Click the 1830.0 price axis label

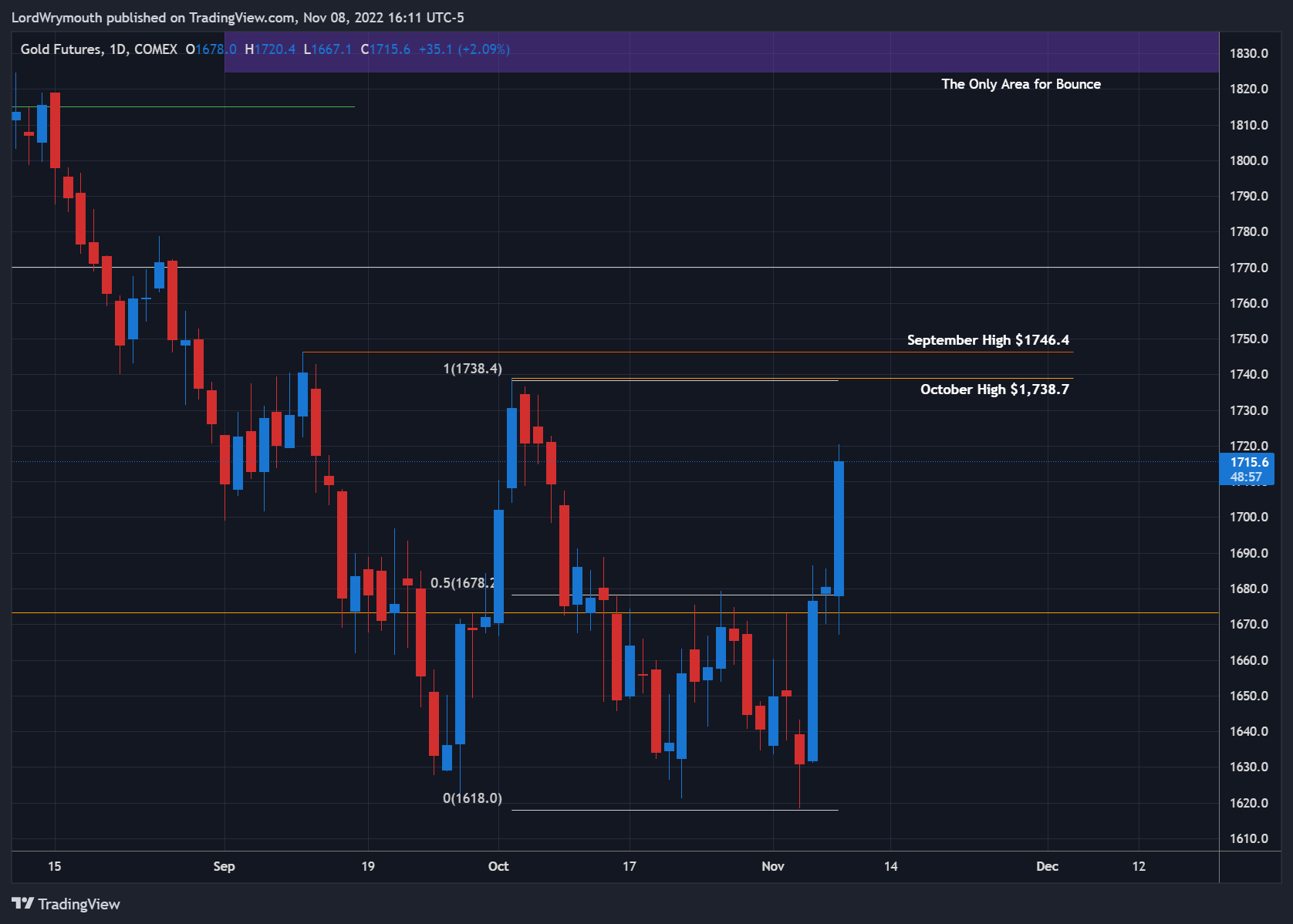[x=1249, y=53]
